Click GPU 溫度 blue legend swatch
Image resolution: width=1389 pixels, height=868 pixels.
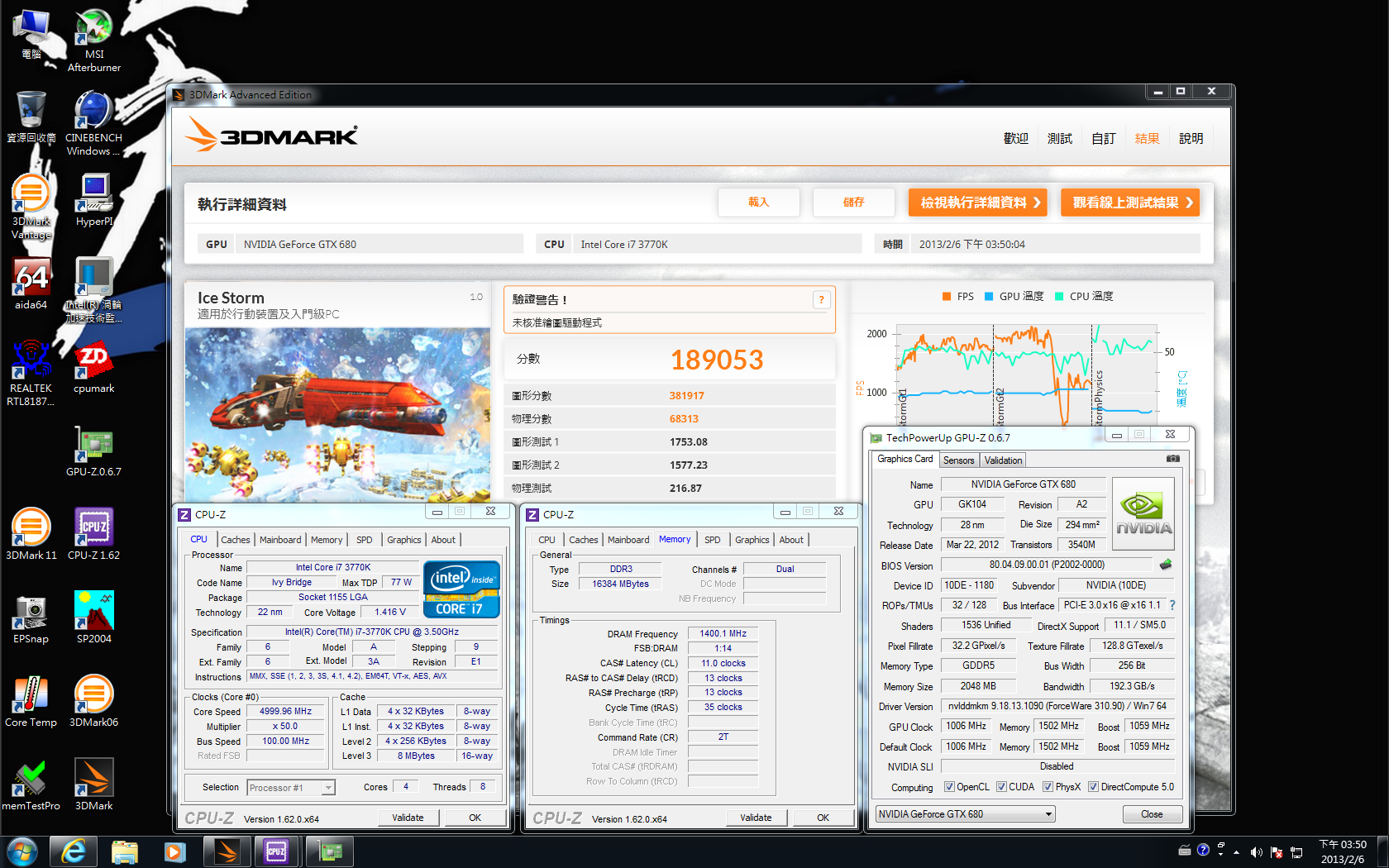point(989,297)
